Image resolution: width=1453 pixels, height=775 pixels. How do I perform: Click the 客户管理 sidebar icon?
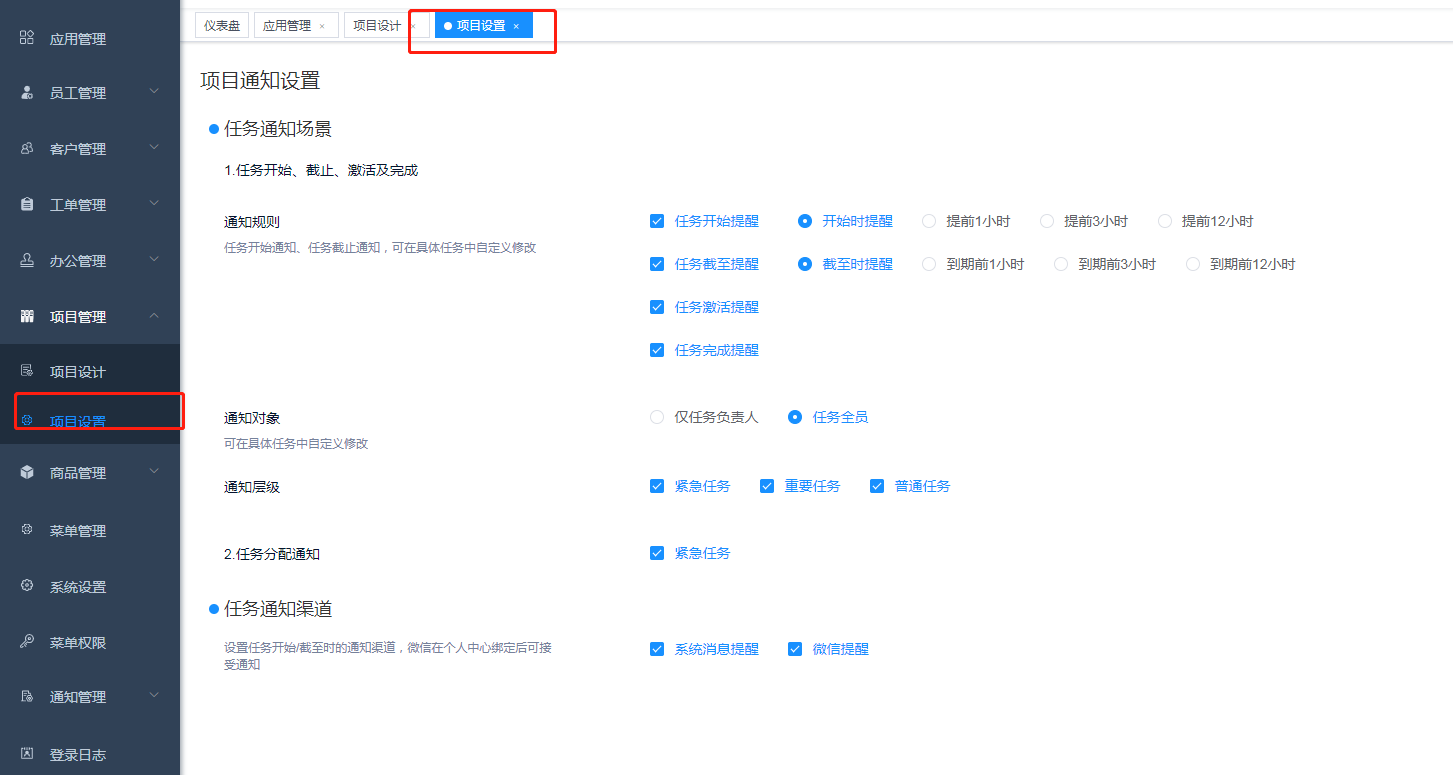click(27, 149)
